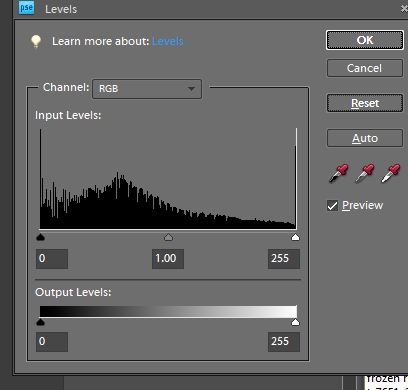Click the output levels white slider
The height and width of the screenshot is (390, 408).
(295, 322)
